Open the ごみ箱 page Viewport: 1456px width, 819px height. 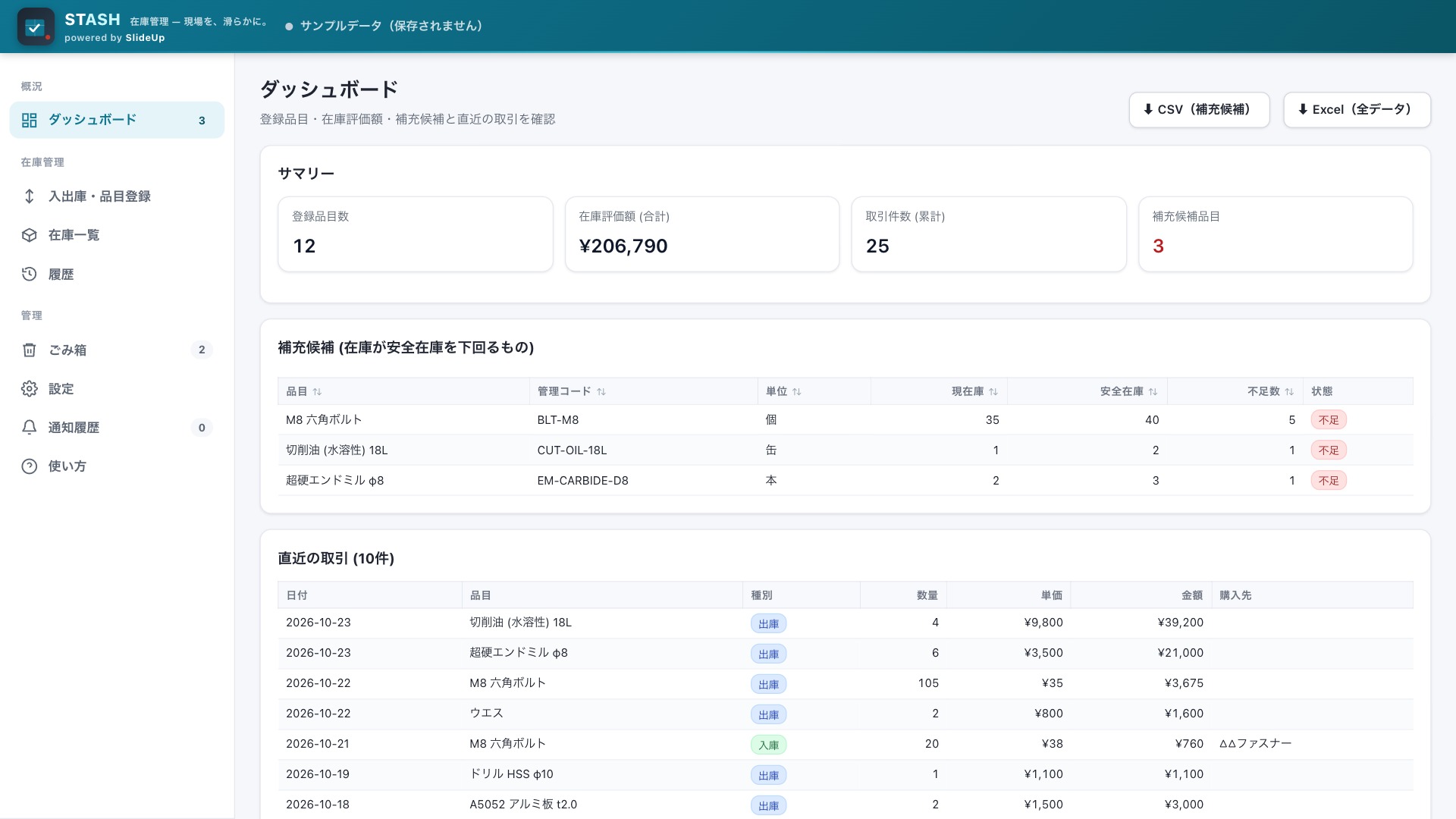117,350
